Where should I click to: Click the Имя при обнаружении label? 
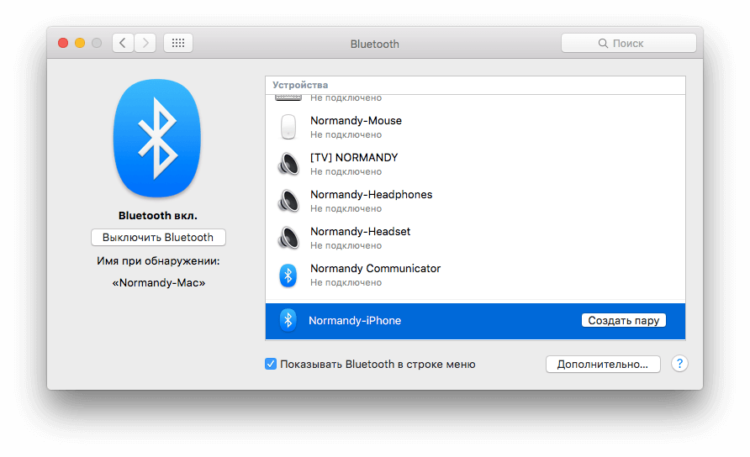click(158, 261)
